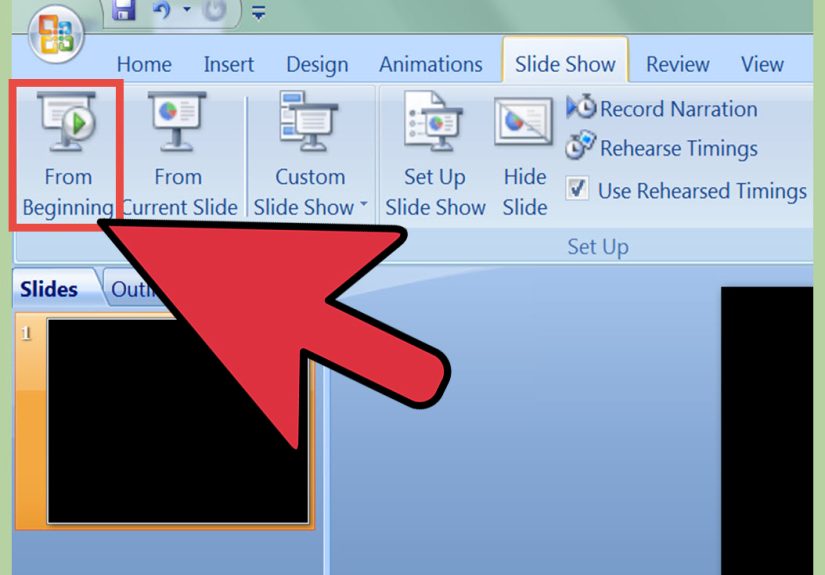Select the Slides pane tab
The height and width of the screenshot is (575, 825).
point(49,289)
